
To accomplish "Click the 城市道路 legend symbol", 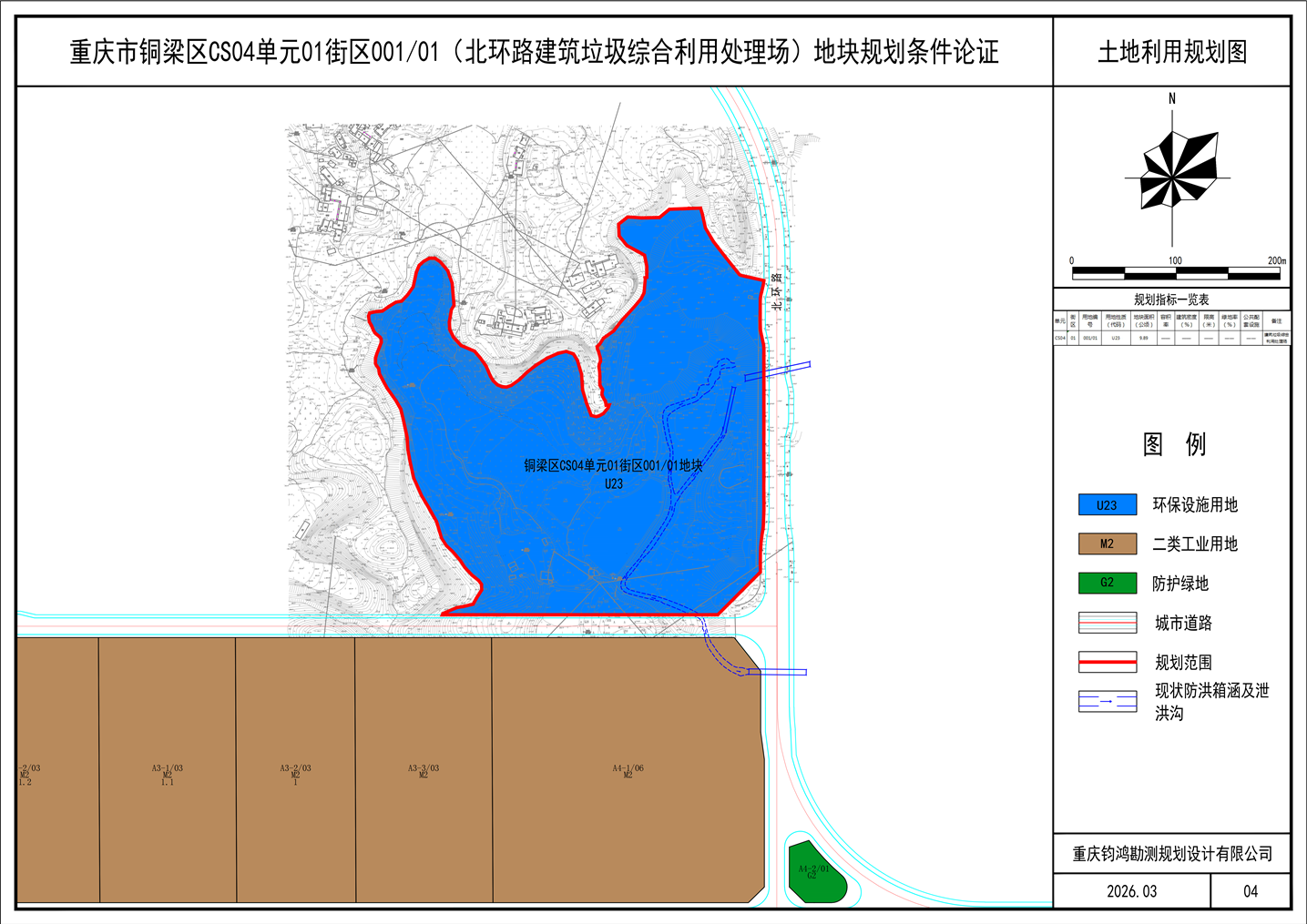I will [x=1107, y=623].
